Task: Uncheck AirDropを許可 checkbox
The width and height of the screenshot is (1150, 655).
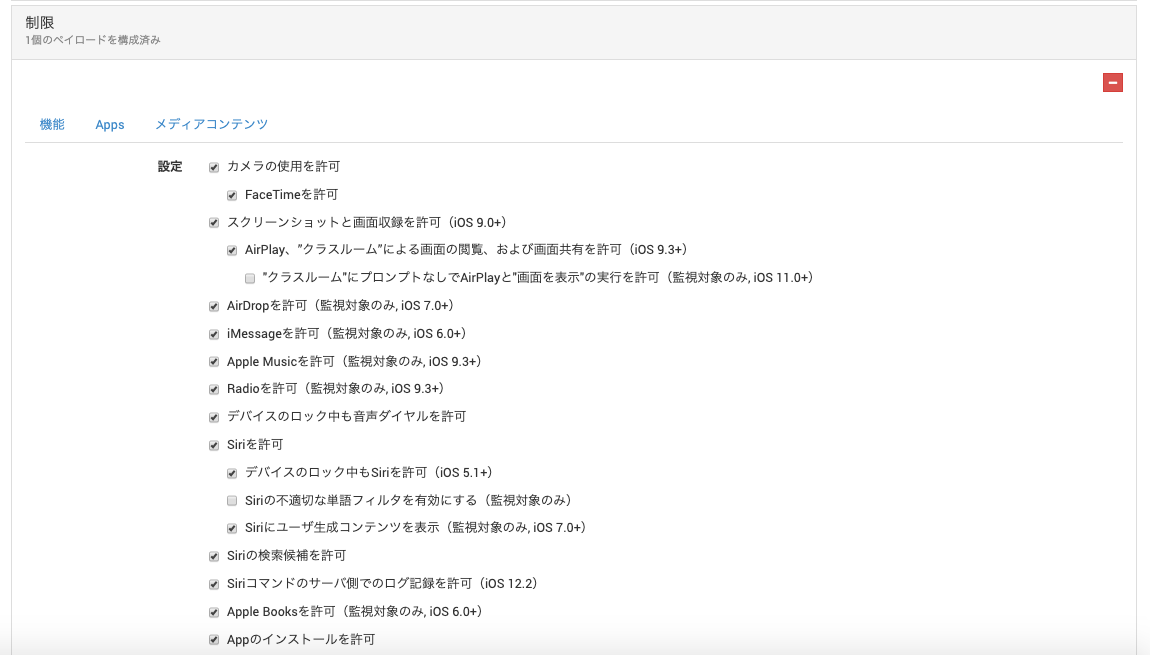Action: 214,306
